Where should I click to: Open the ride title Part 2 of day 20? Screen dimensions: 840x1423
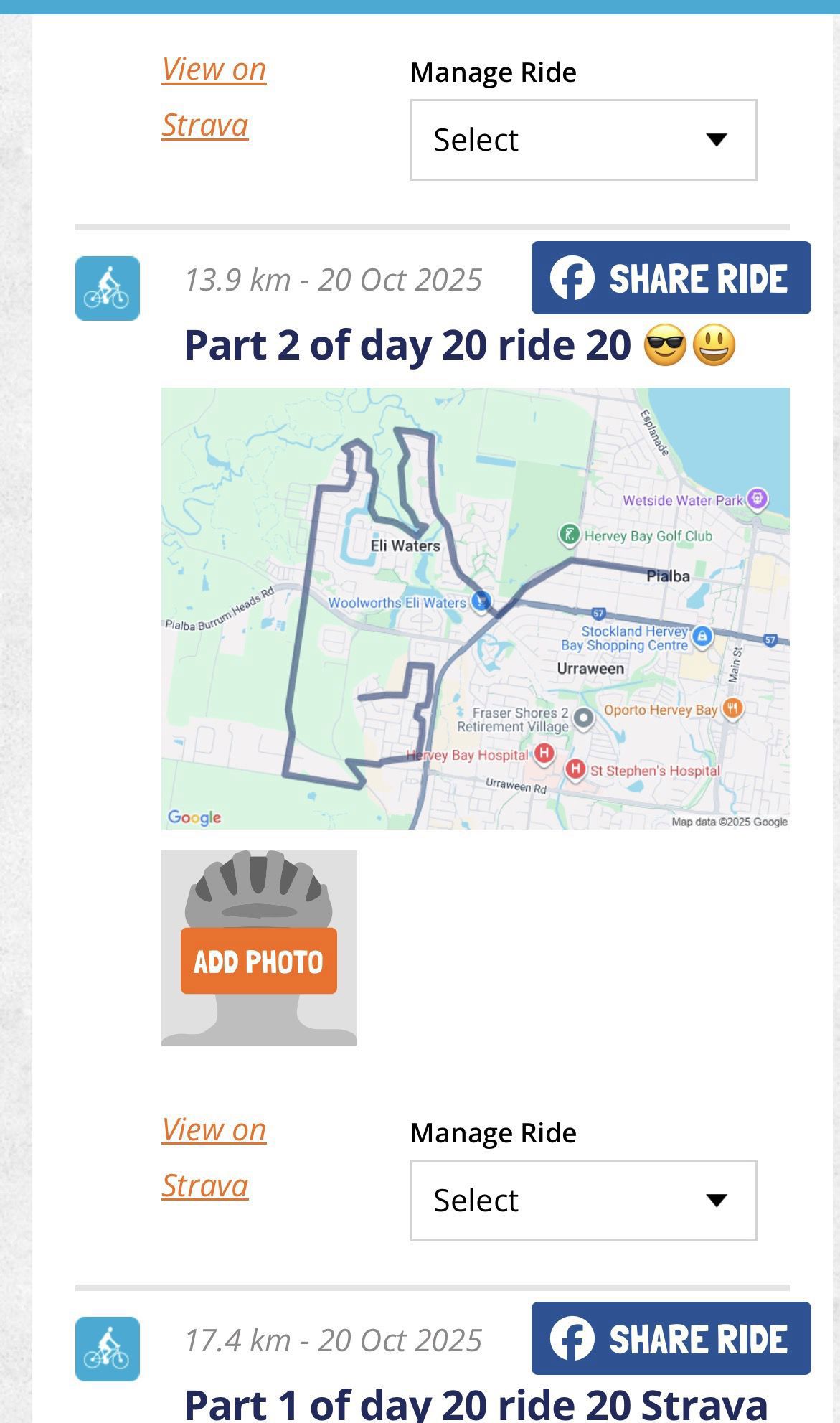[x=407, y=345]
